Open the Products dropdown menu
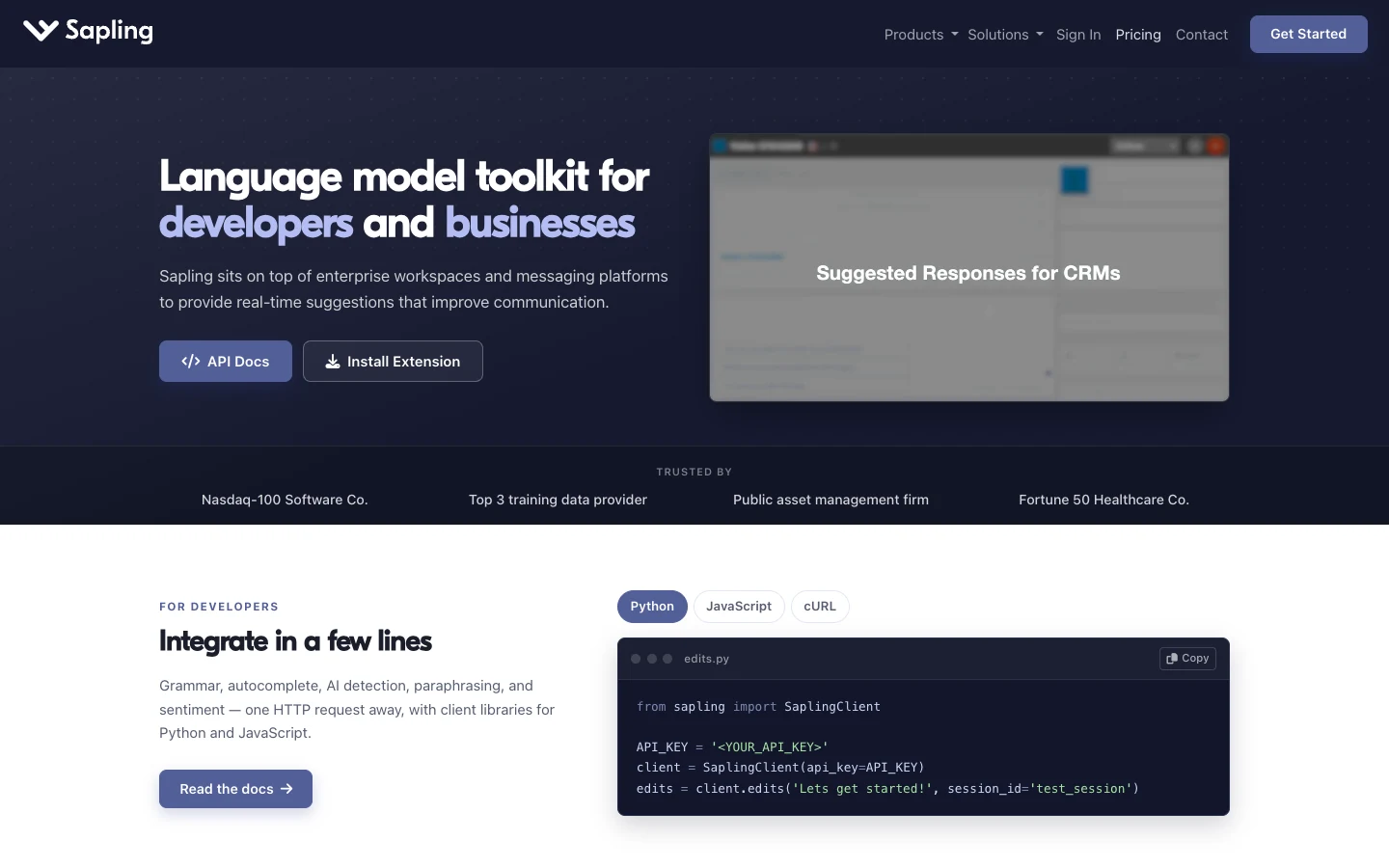 coord(921,35)
